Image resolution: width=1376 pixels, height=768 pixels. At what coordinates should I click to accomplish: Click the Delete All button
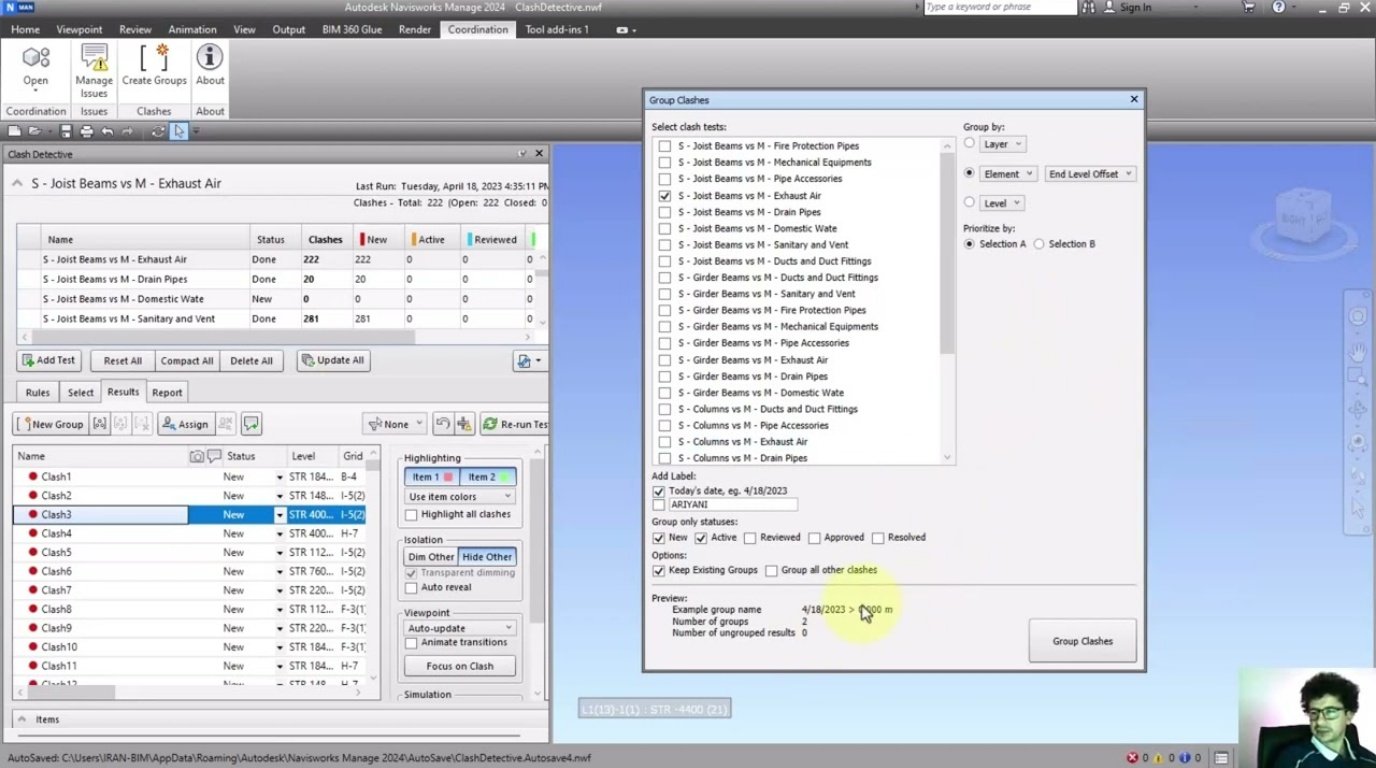click(251, 361)
